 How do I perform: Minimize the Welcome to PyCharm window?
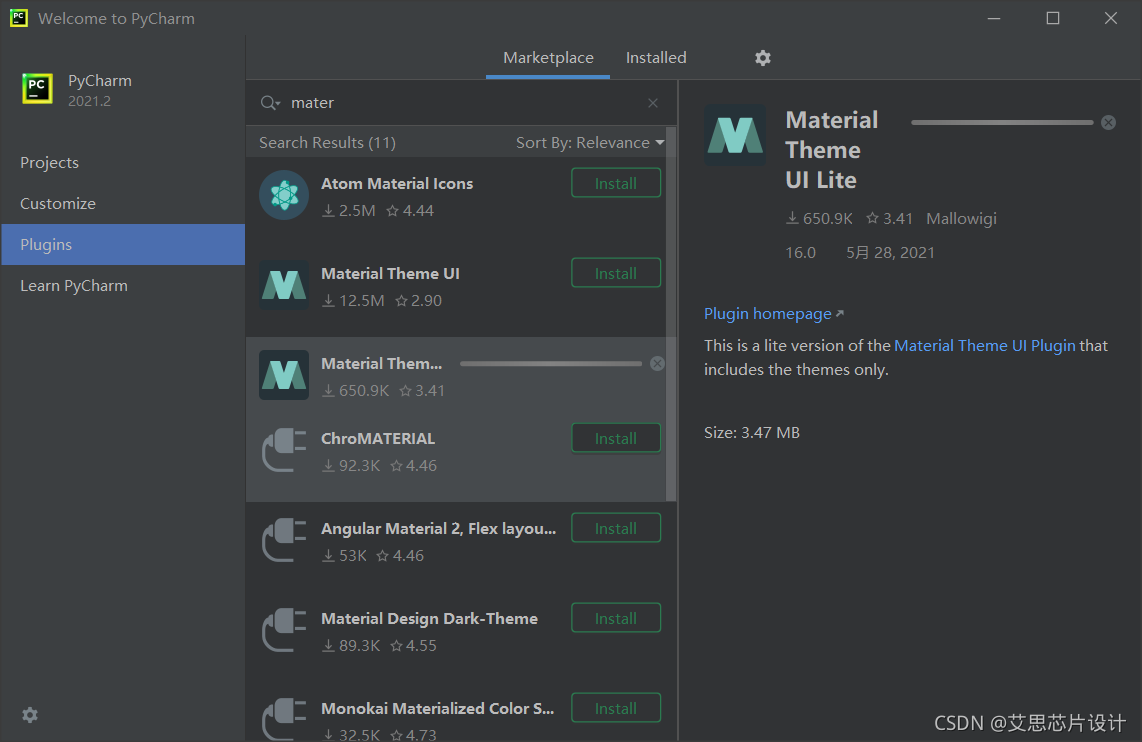[994, 18]
